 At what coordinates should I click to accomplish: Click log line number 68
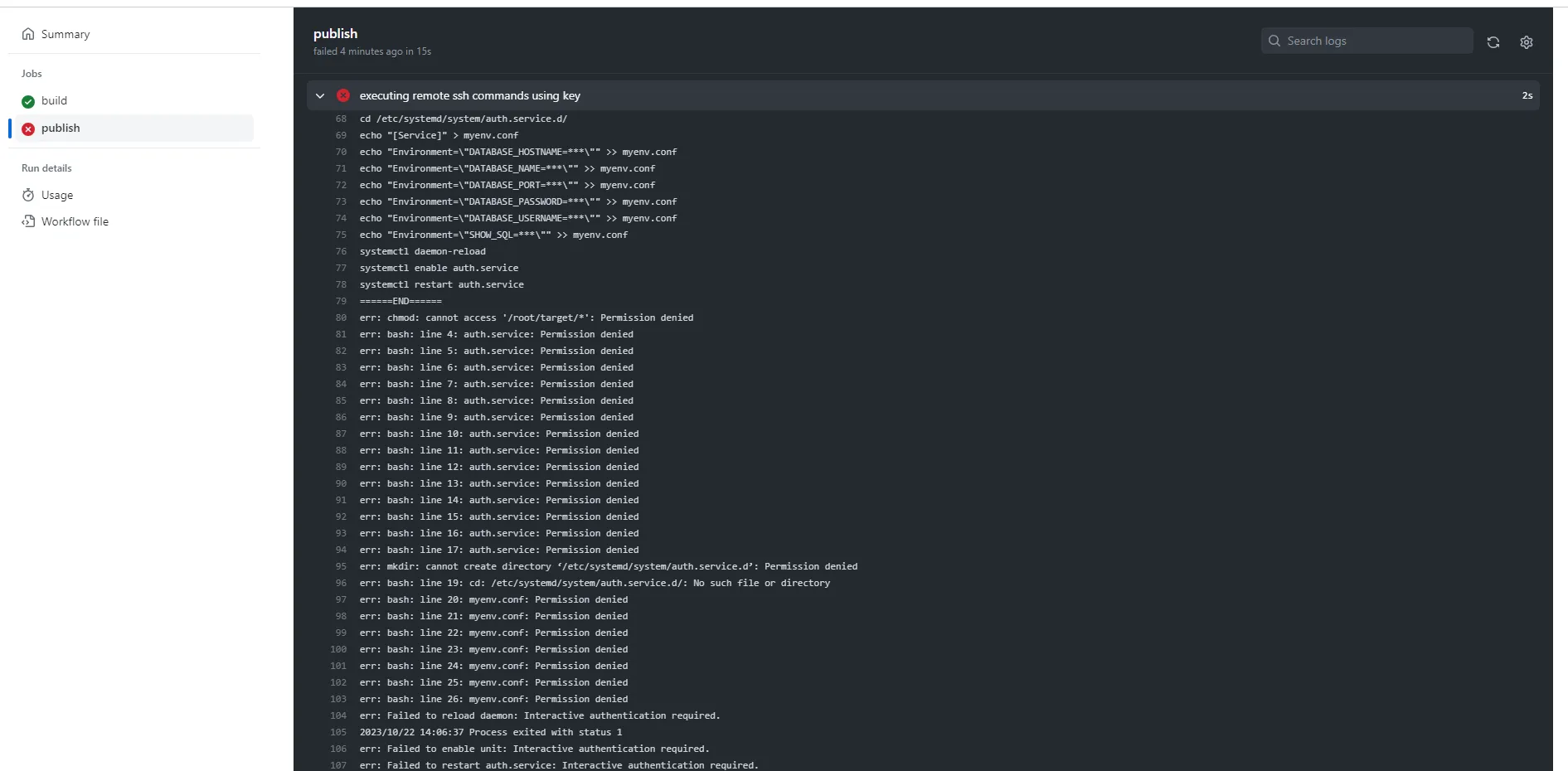pyautogui.click(x=341, y=119)
